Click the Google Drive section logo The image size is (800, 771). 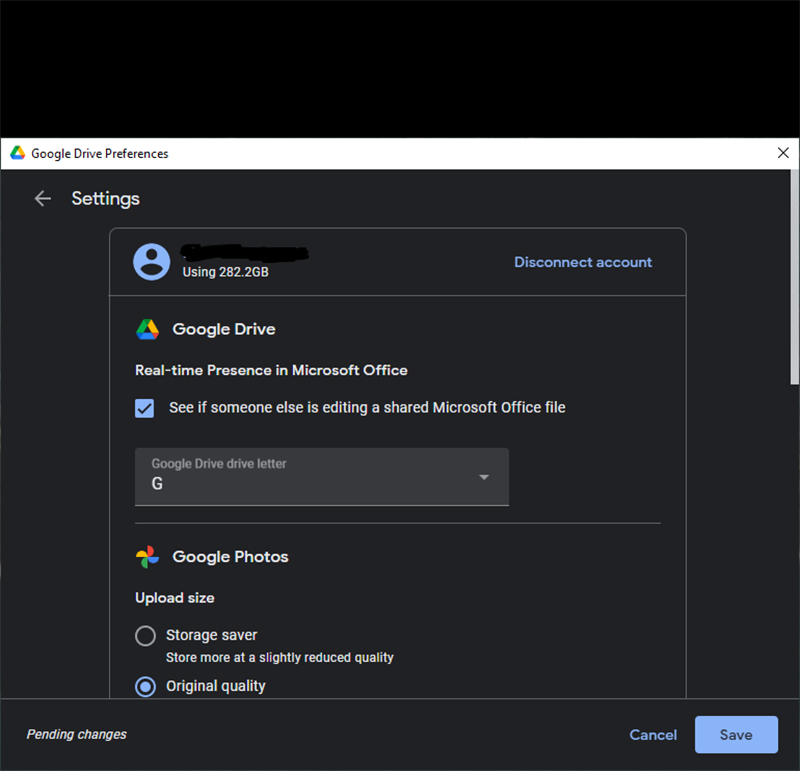click(147, 329)
